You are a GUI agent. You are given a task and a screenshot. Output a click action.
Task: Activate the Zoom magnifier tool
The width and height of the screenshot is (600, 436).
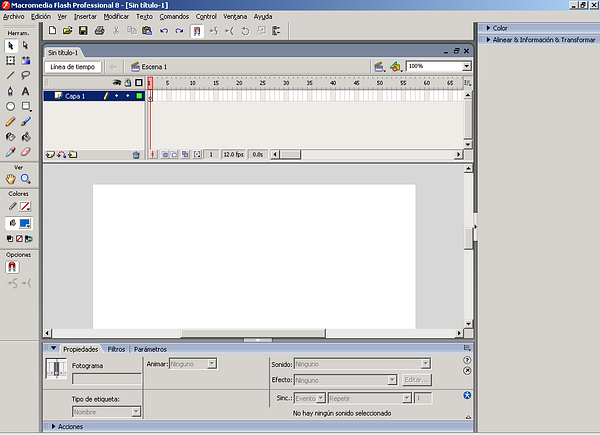point(25,178)
